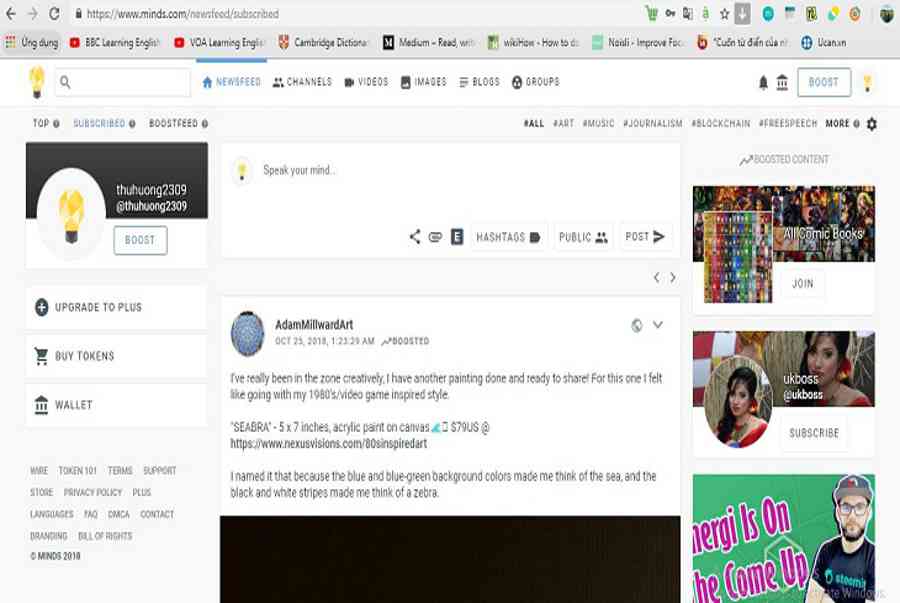Click the notification bell icon
This screenshot has width=900, height=603.
(x=763, y=83)
